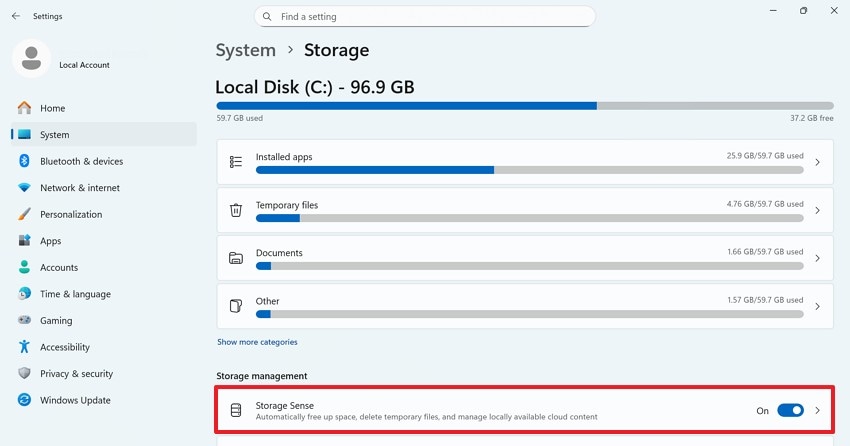Open the Accessibility icon in sidebar
The image size is (850, 446).
pyautogui.click(x=24, y=347)
